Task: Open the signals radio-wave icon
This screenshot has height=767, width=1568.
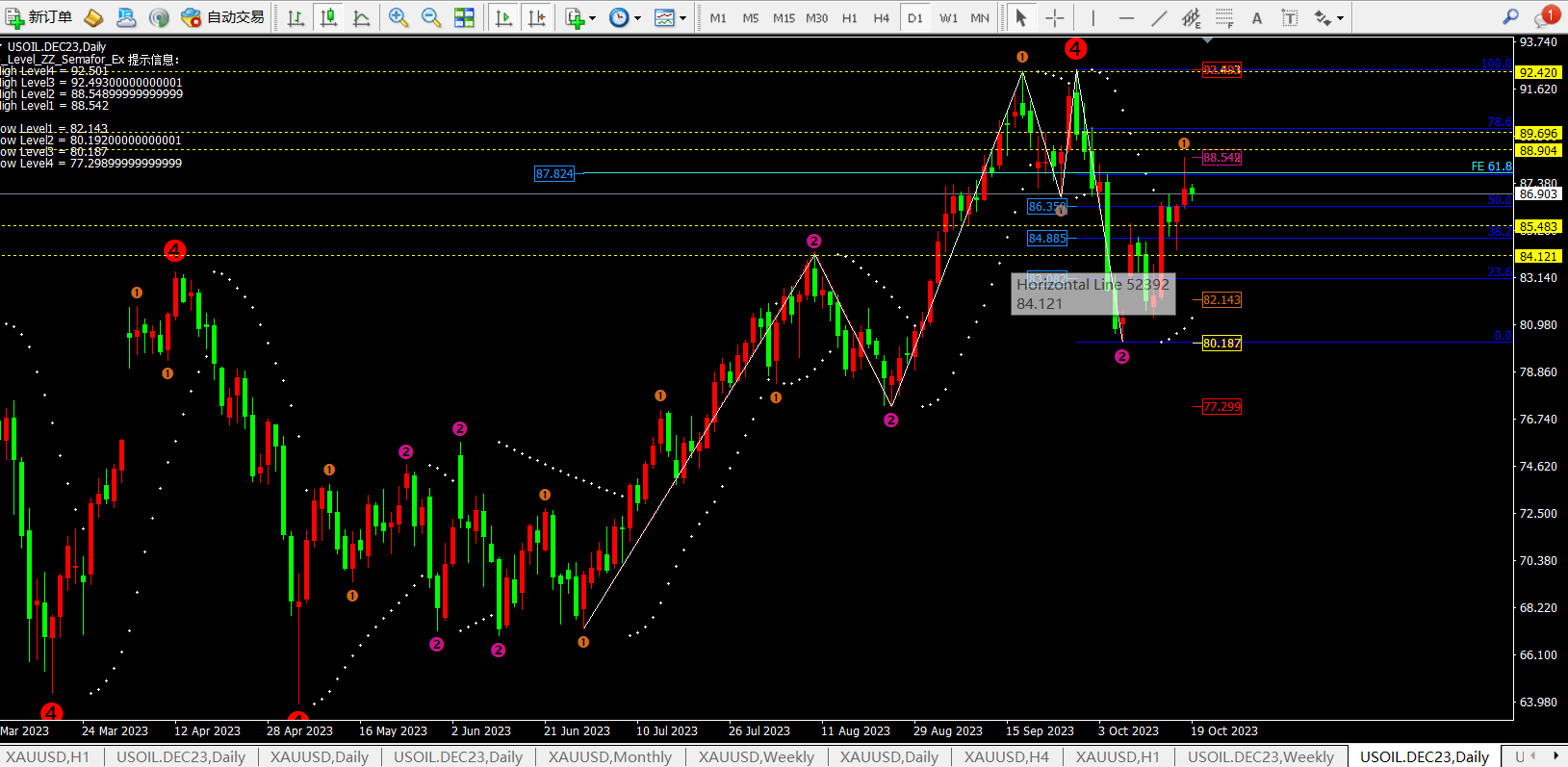Action: coord(159,17)
